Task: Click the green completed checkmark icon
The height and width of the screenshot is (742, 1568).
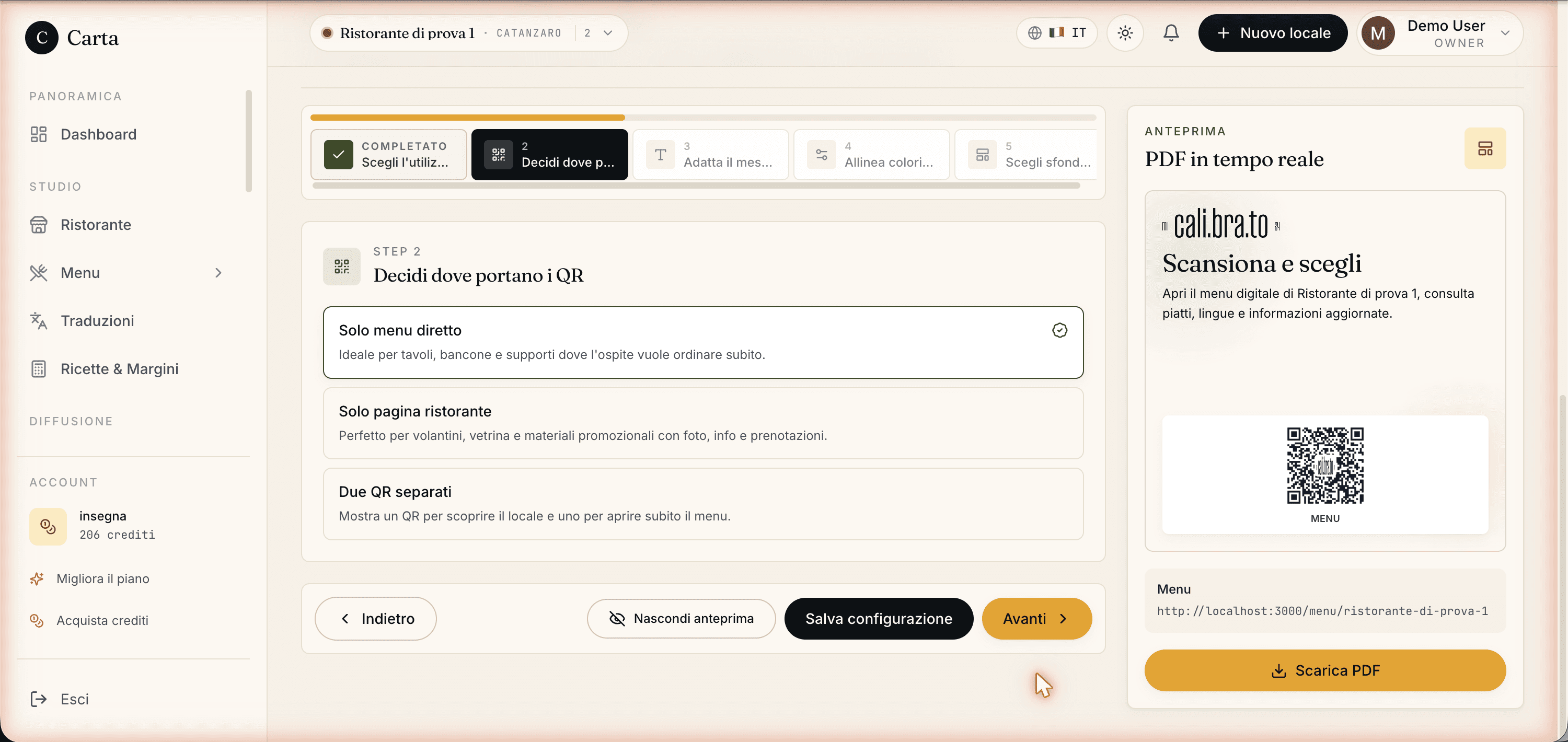Action: coord(339,155)
